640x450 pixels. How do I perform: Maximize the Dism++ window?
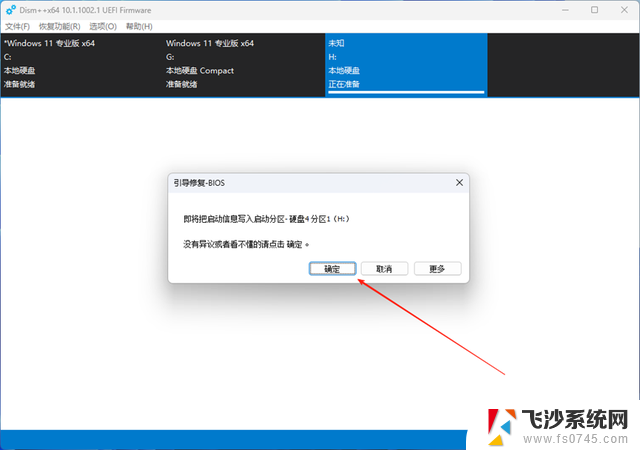595,10
